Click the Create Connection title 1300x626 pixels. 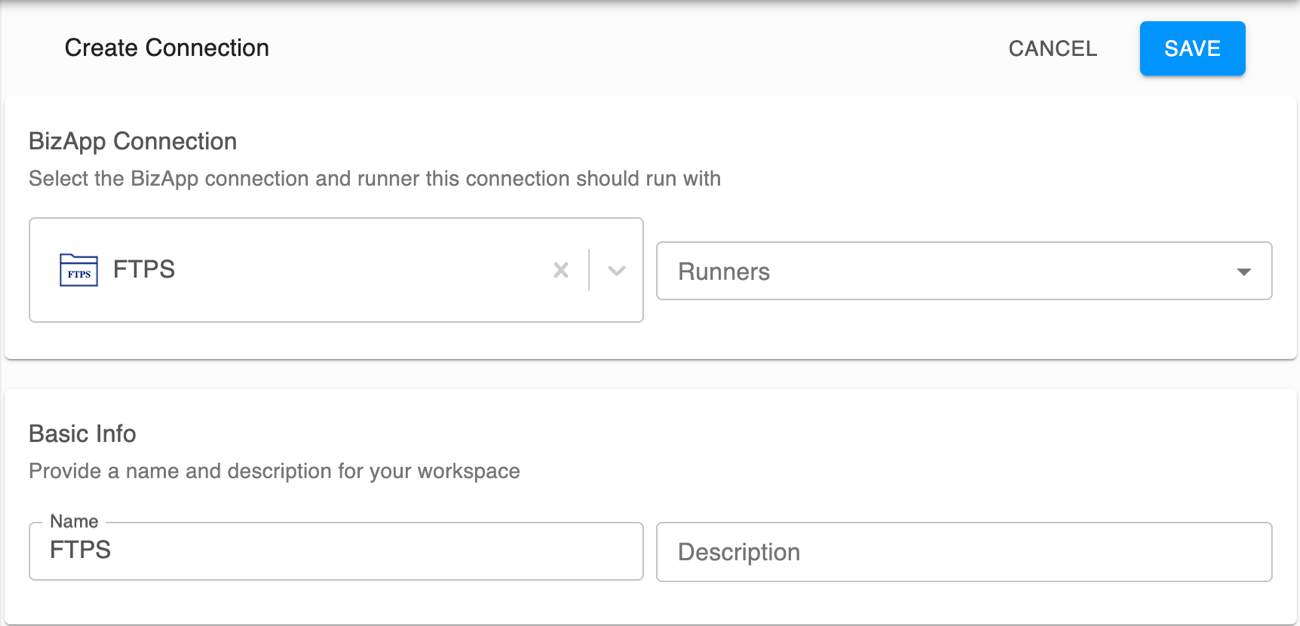point(167,48)
